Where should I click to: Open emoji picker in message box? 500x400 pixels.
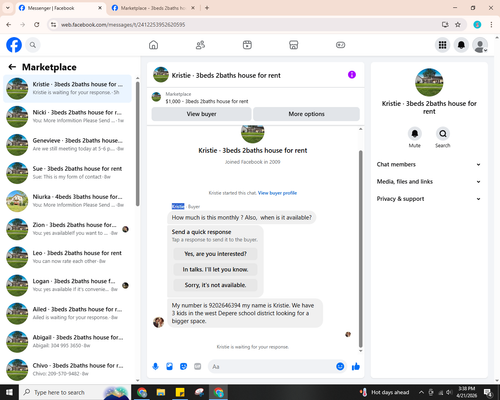(340, 366)
